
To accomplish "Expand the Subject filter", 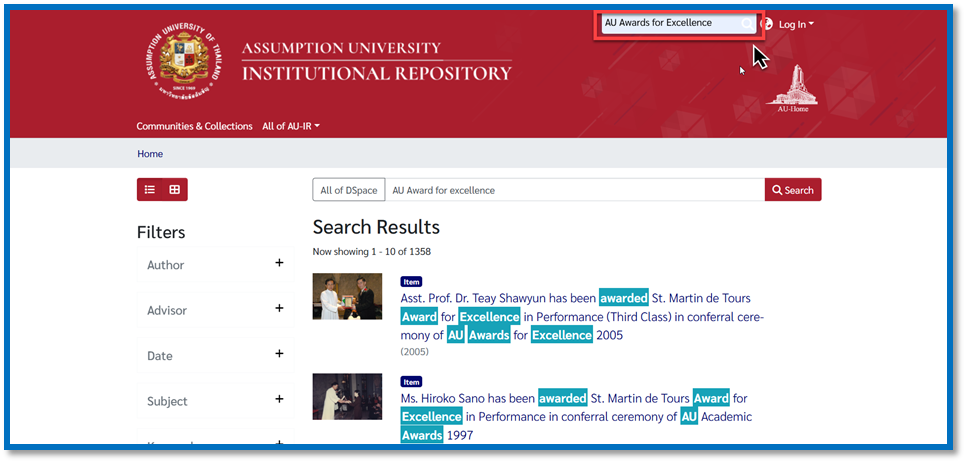I will pos(279,400).
